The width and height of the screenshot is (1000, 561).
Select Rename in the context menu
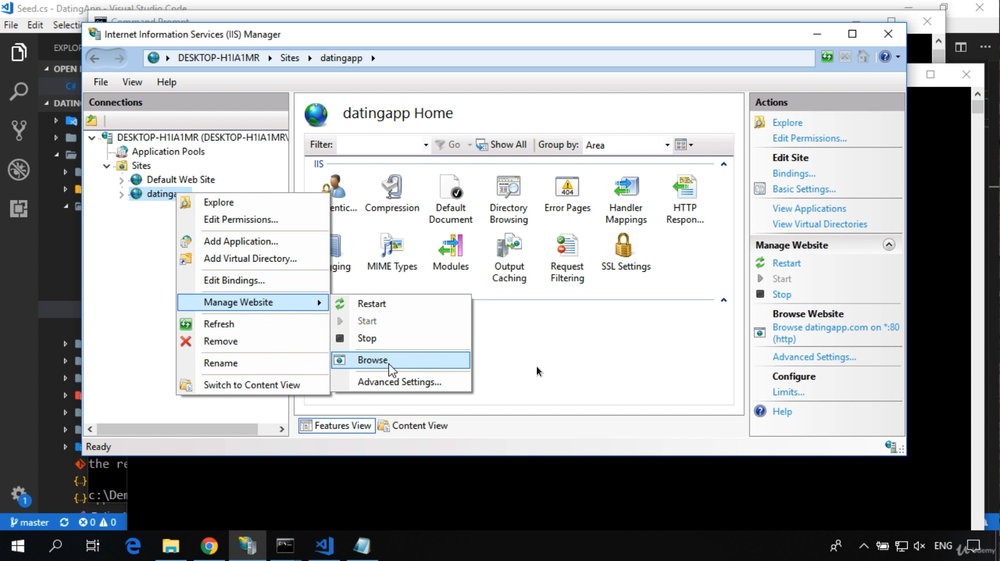[x=253, y=363]
